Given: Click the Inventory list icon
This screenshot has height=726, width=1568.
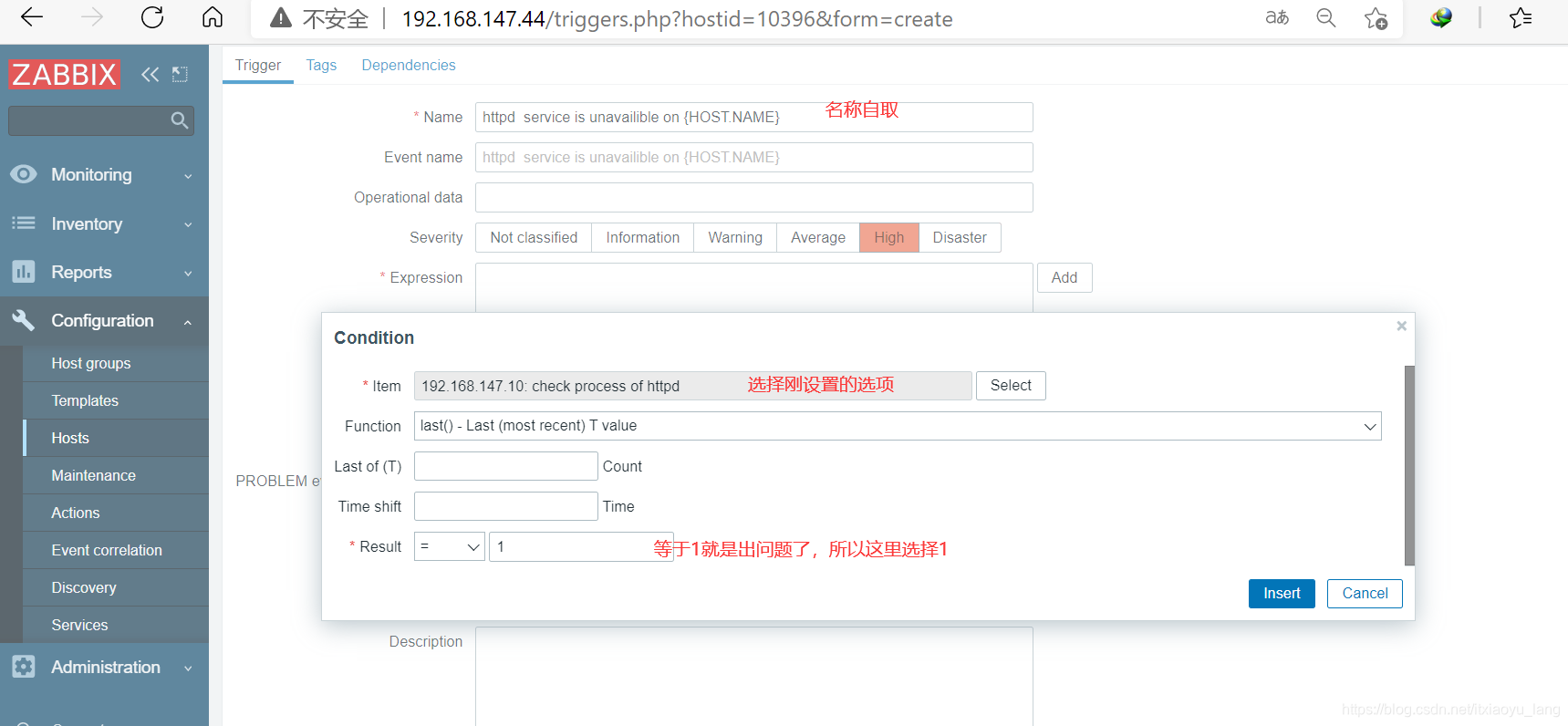Looking at the screenshot, I should (x=24, y=223).
